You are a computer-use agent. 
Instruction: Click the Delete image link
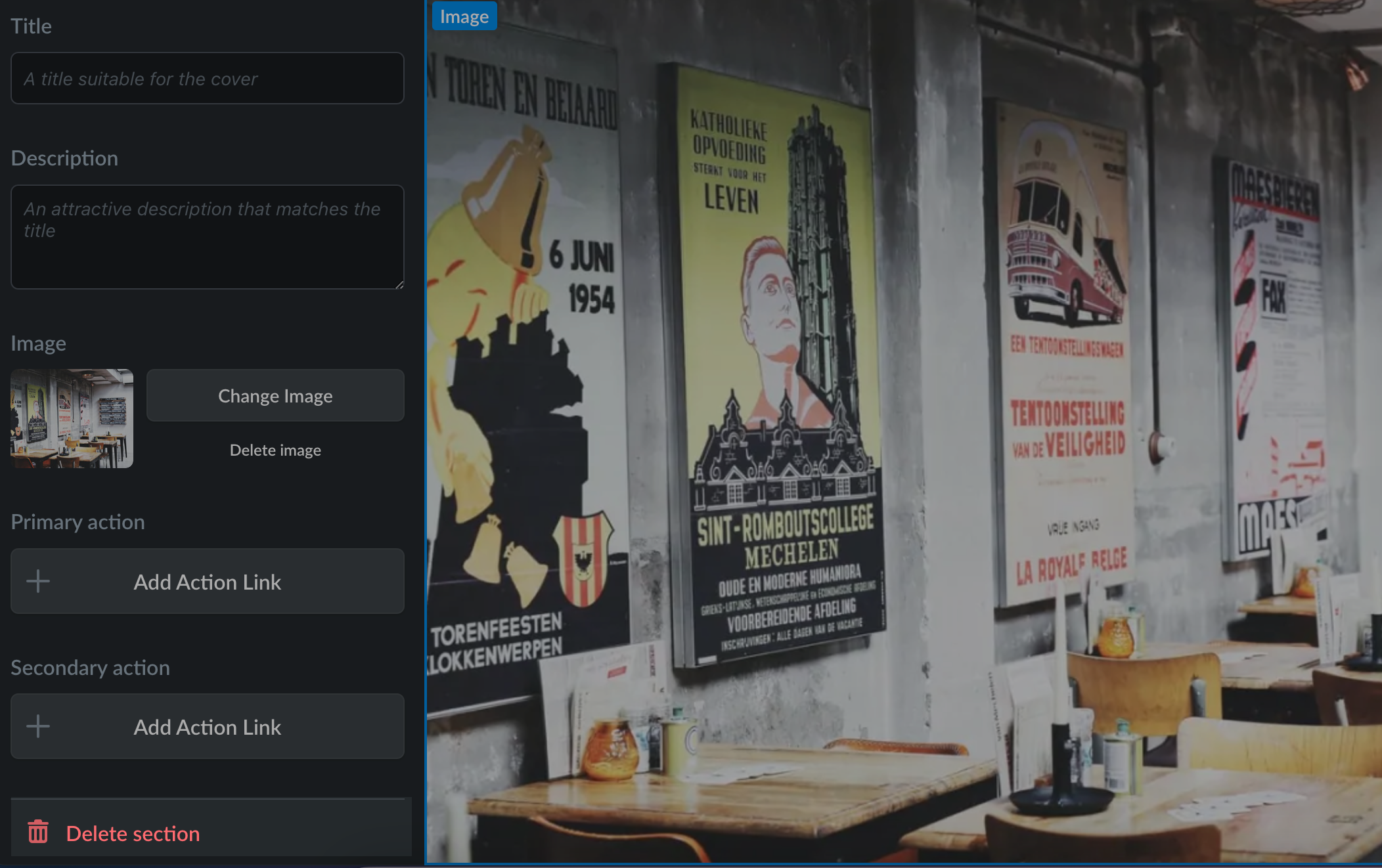[x=275, y=450]
